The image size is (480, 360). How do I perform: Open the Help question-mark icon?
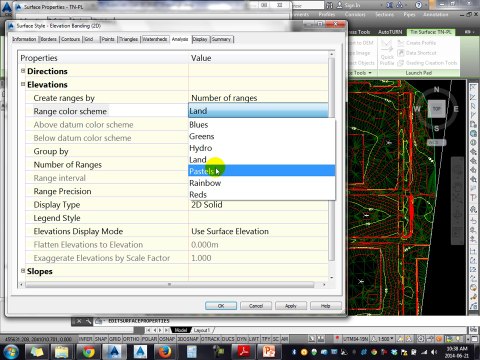[x=419, y=5]
